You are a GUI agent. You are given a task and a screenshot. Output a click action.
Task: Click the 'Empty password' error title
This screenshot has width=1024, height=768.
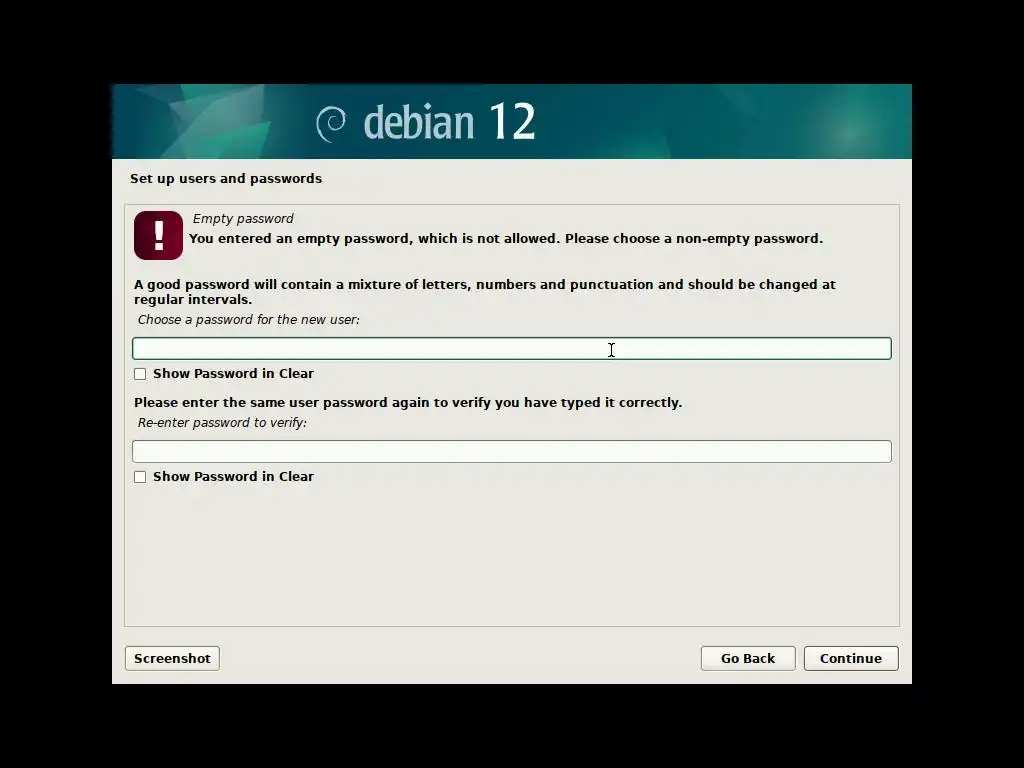click(x=243, y=218)
